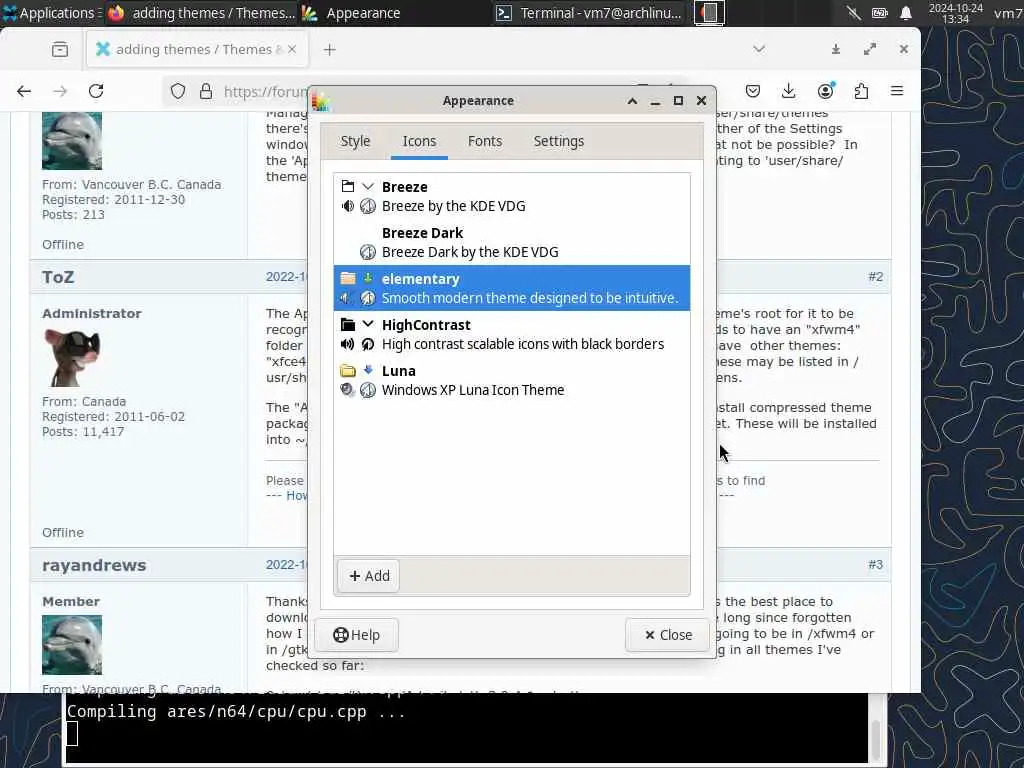Click the ToZ username heading

(x=58, y=277)
